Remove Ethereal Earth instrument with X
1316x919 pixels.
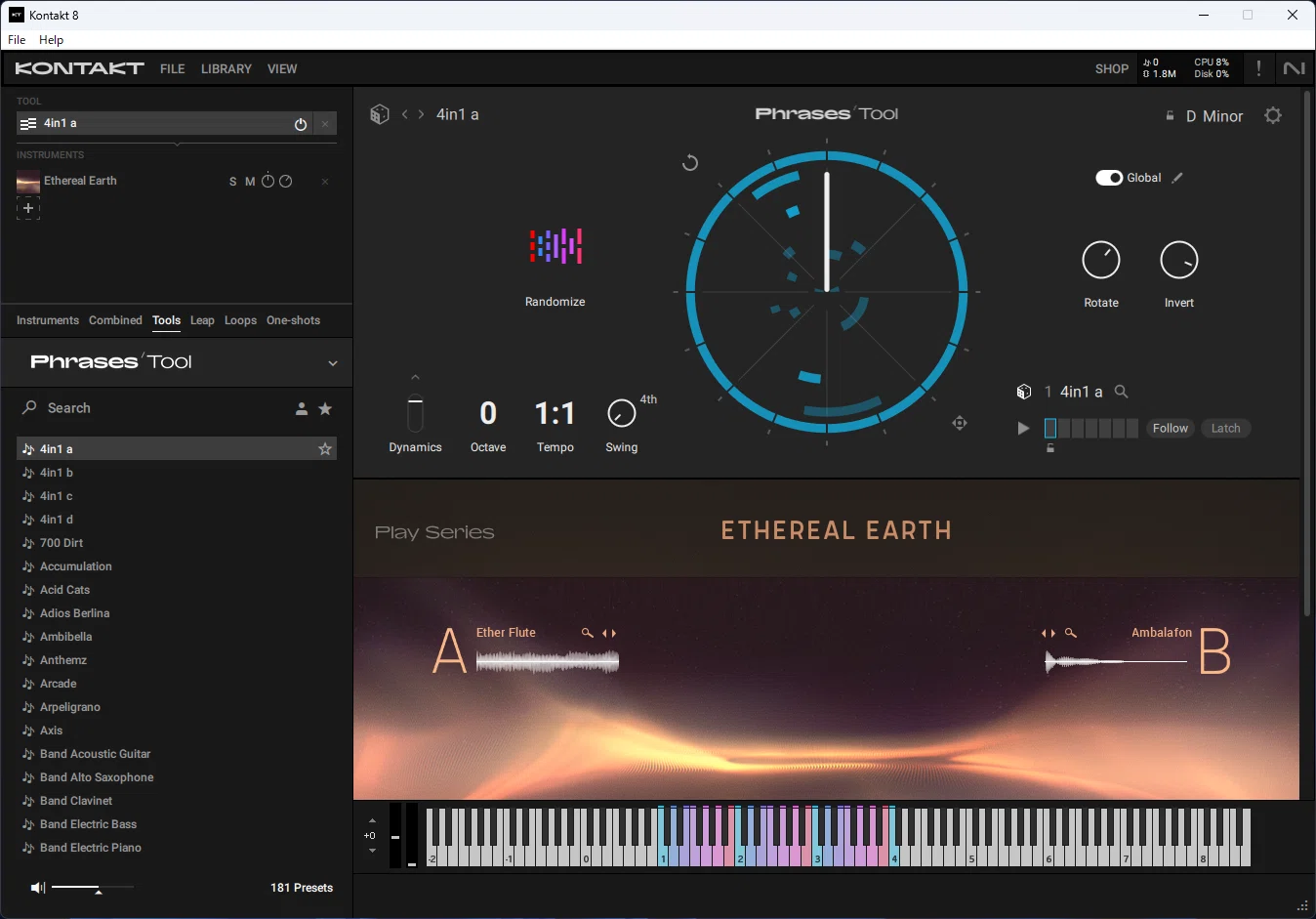325,182
